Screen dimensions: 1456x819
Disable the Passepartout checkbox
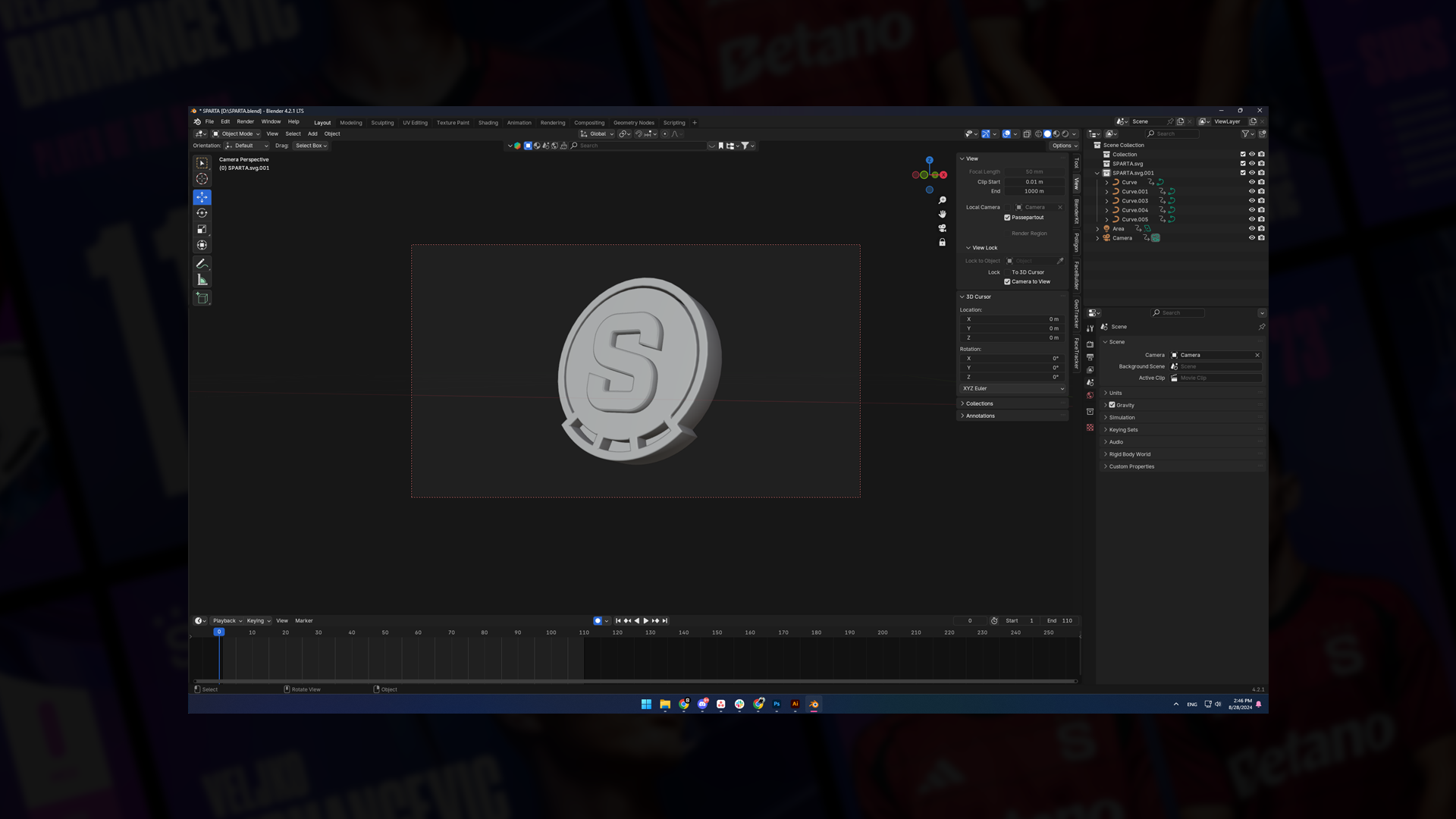1007,218
